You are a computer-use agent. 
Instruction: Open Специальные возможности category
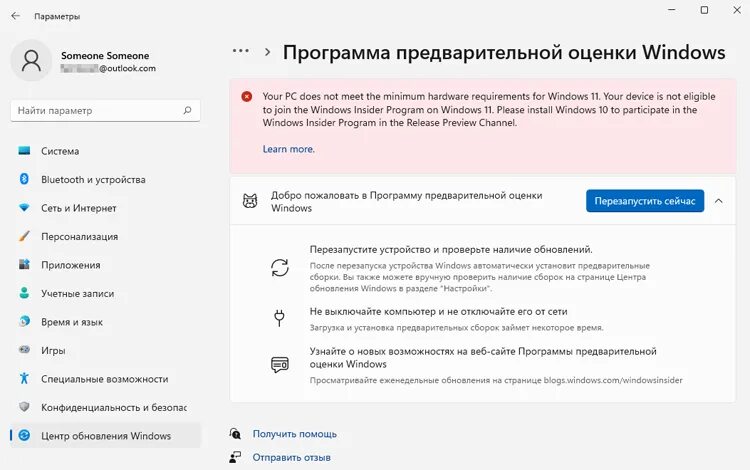click(x=106, y=379)
